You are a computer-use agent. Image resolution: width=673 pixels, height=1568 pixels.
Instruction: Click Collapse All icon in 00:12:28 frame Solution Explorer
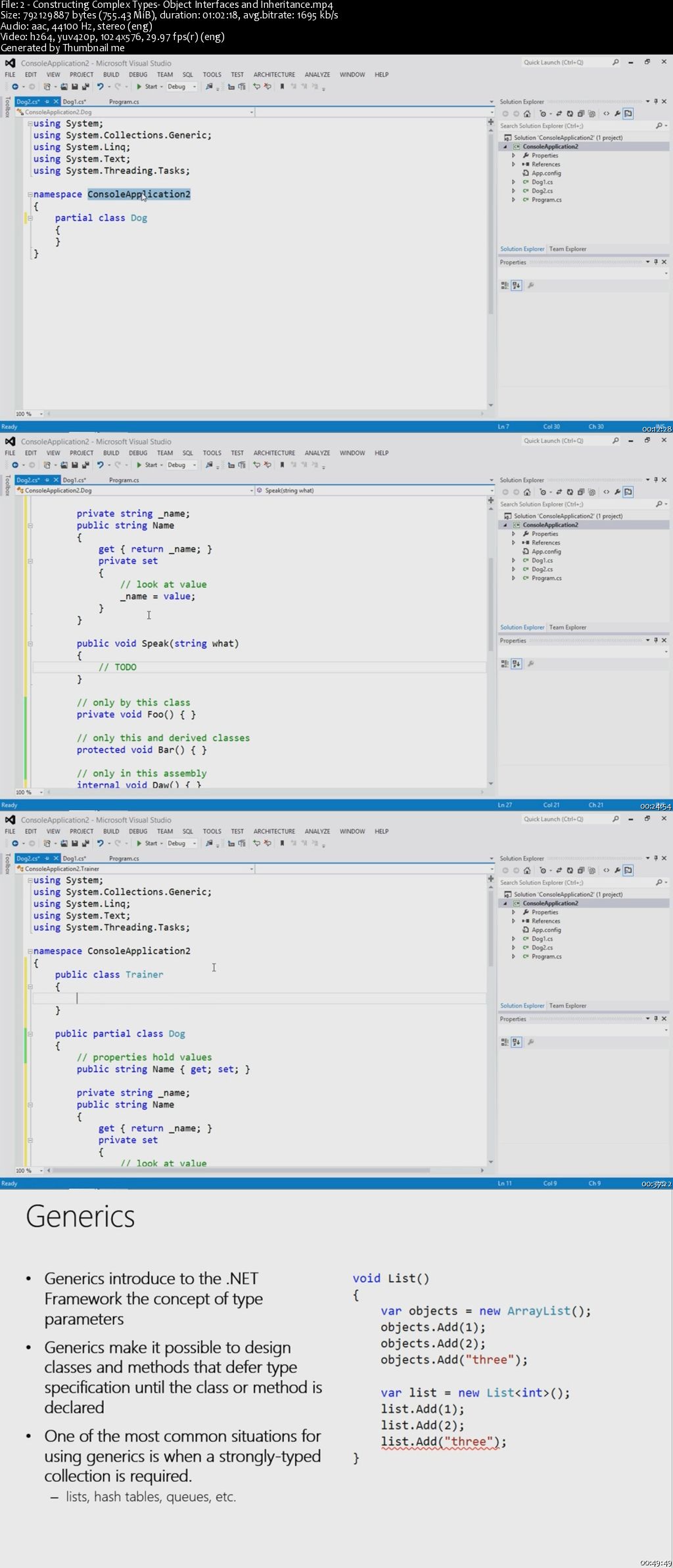tap(581, 114)
